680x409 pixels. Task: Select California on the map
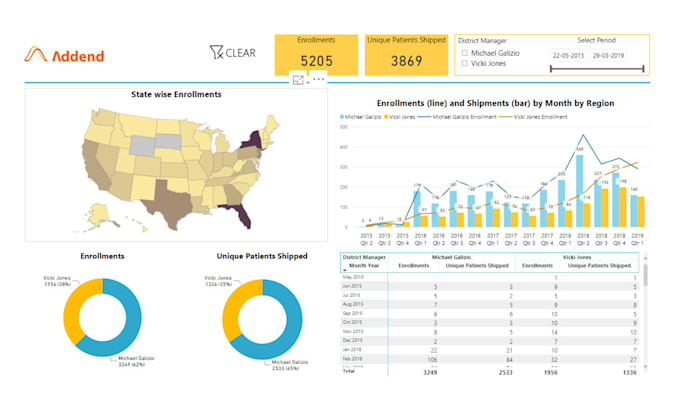pos(96,167)
